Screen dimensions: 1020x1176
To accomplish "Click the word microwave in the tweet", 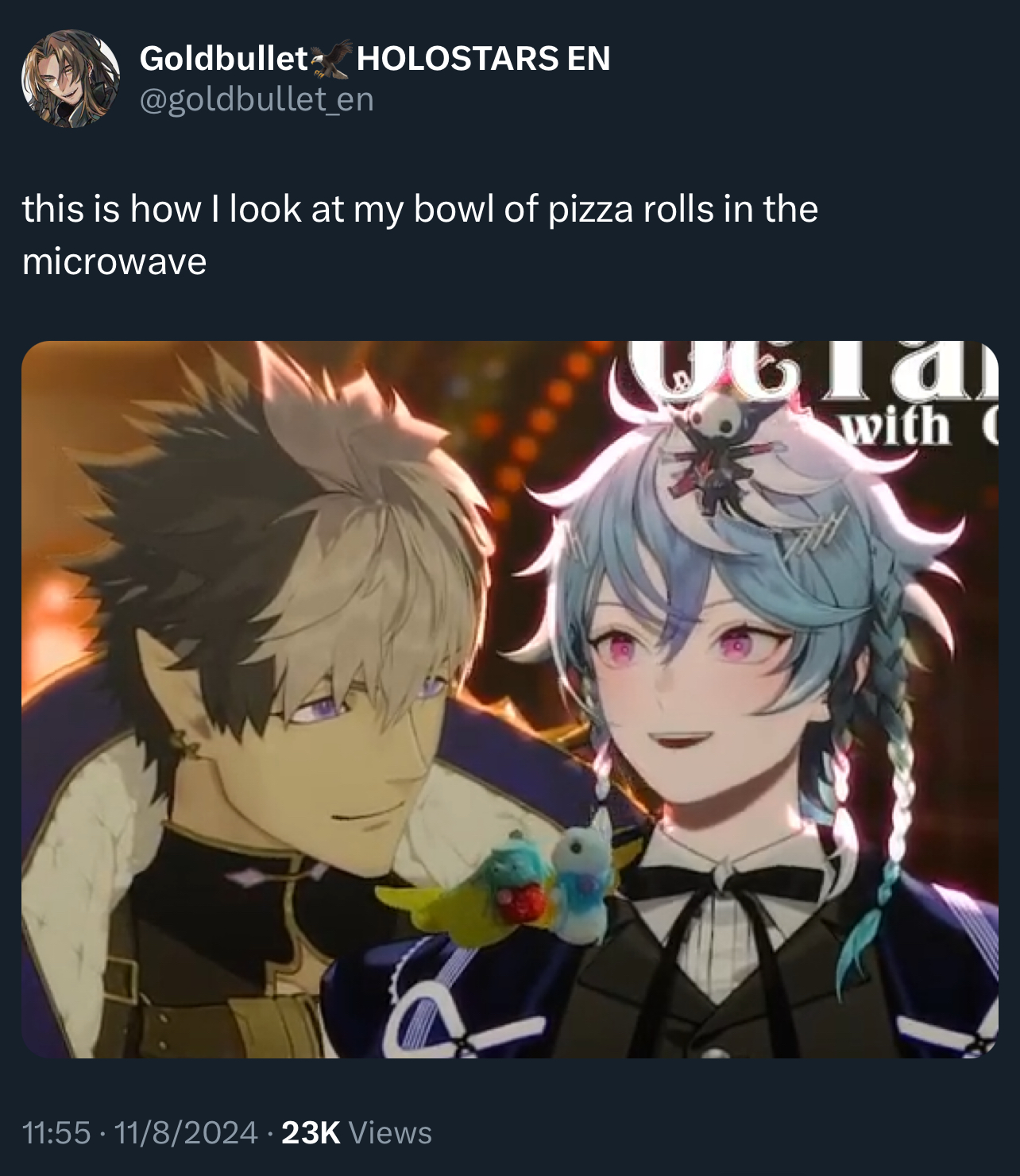I will pyautogui.click(x=114, y=261).
